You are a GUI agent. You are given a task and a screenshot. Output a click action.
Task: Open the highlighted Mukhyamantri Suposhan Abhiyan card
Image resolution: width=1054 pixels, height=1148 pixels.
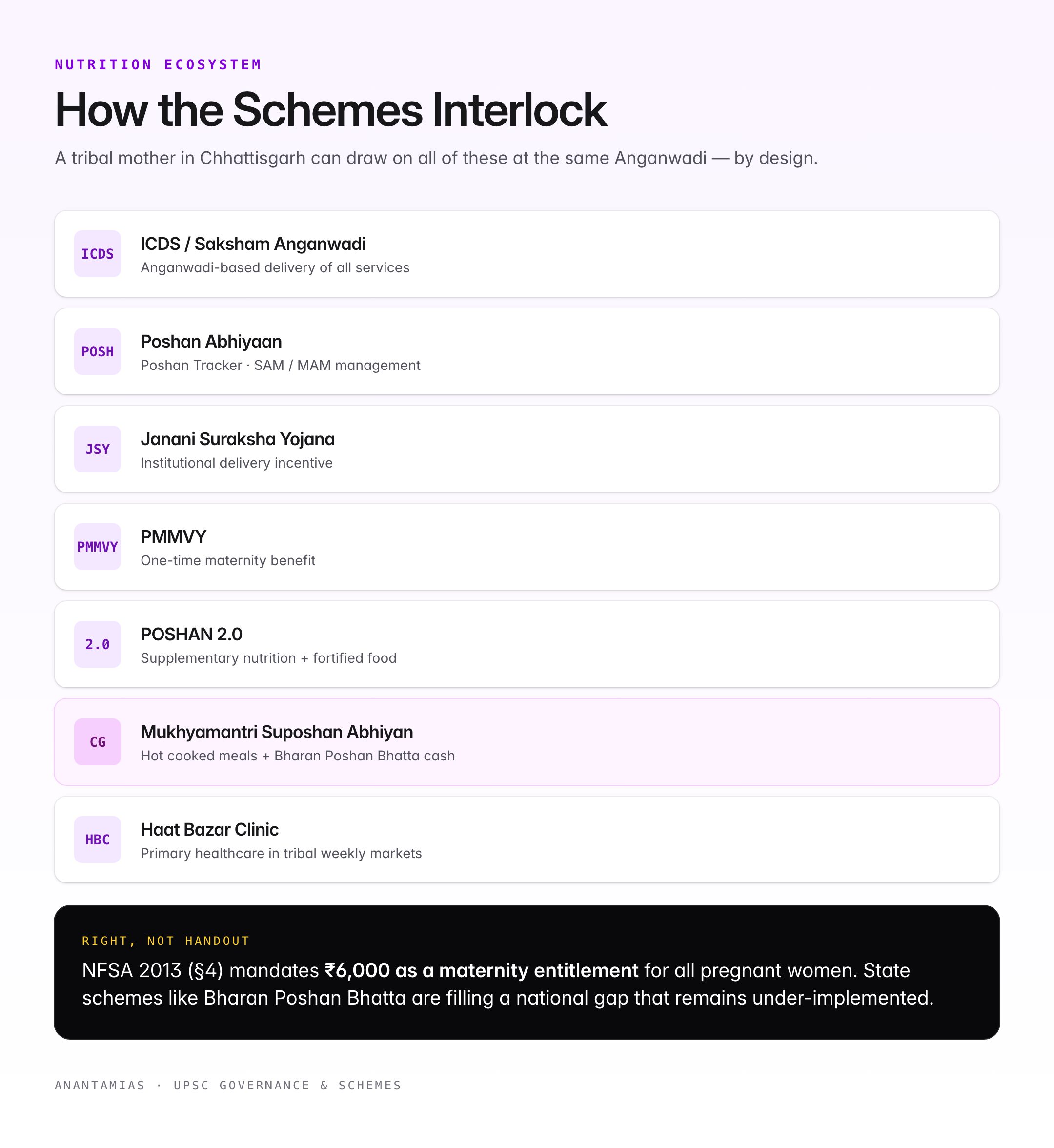tap(527, 742)
